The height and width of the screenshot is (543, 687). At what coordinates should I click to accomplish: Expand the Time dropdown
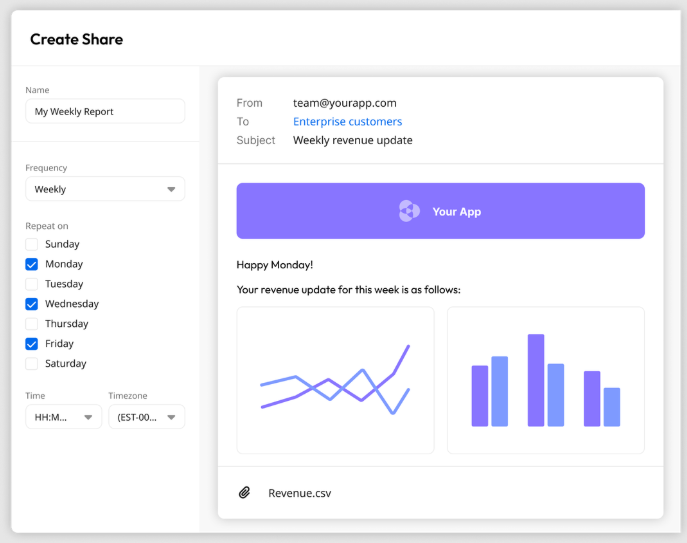pos(63,417)
